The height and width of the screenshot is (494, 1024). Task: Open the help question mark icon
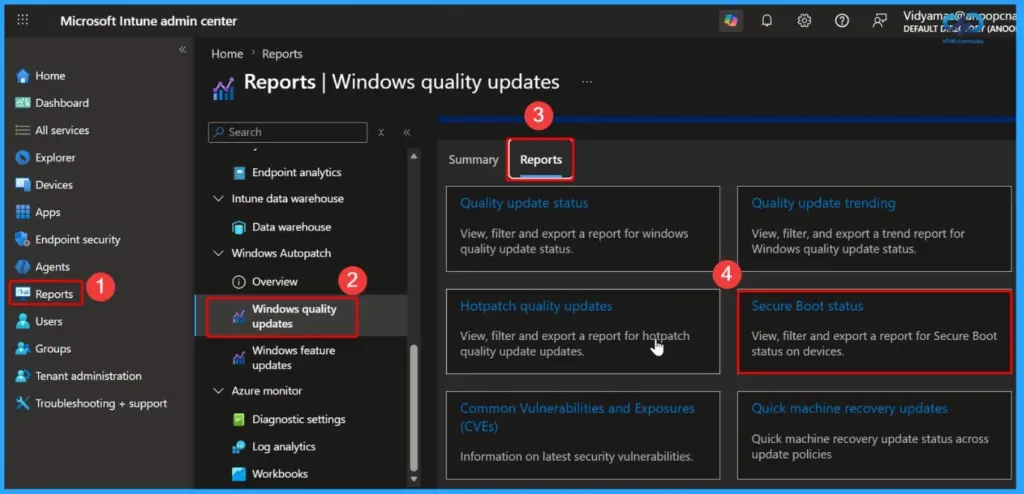[842, 21]
